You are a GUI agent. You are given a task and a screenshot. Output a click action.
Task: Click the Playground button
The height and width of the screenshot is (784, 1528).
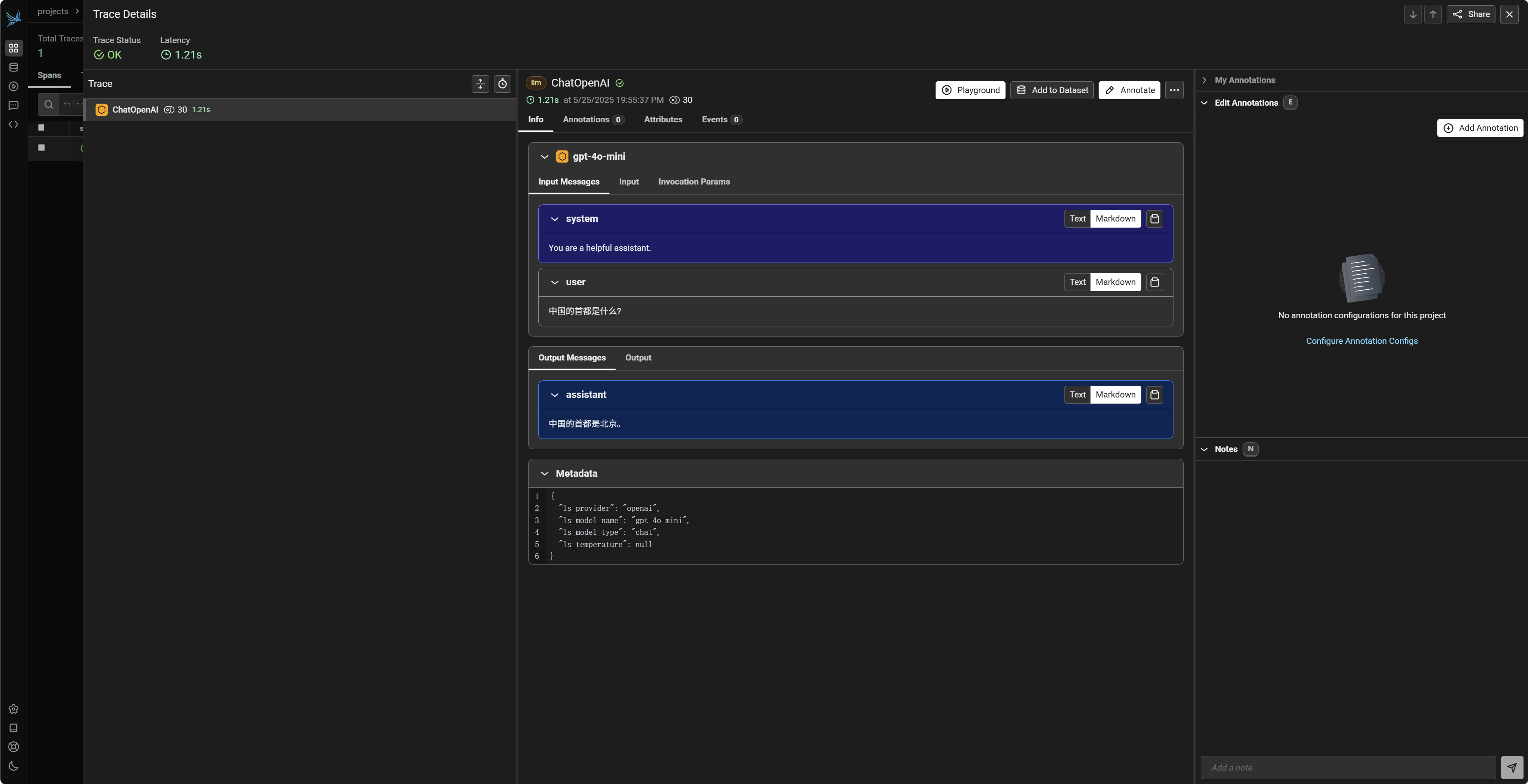(x=970, y=90)
